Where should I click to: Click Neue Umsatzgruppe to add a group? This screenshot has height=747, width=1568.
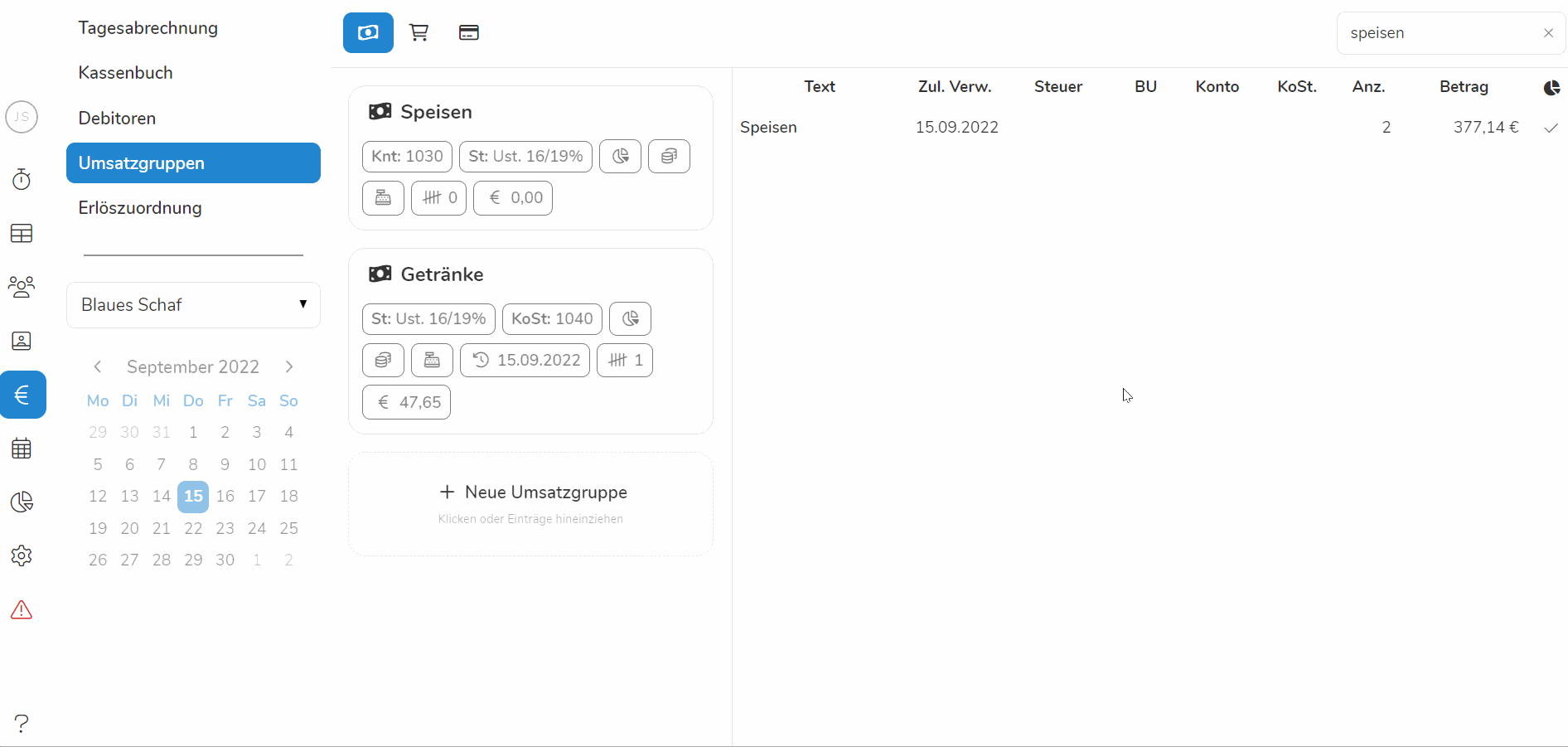(531, 492)
